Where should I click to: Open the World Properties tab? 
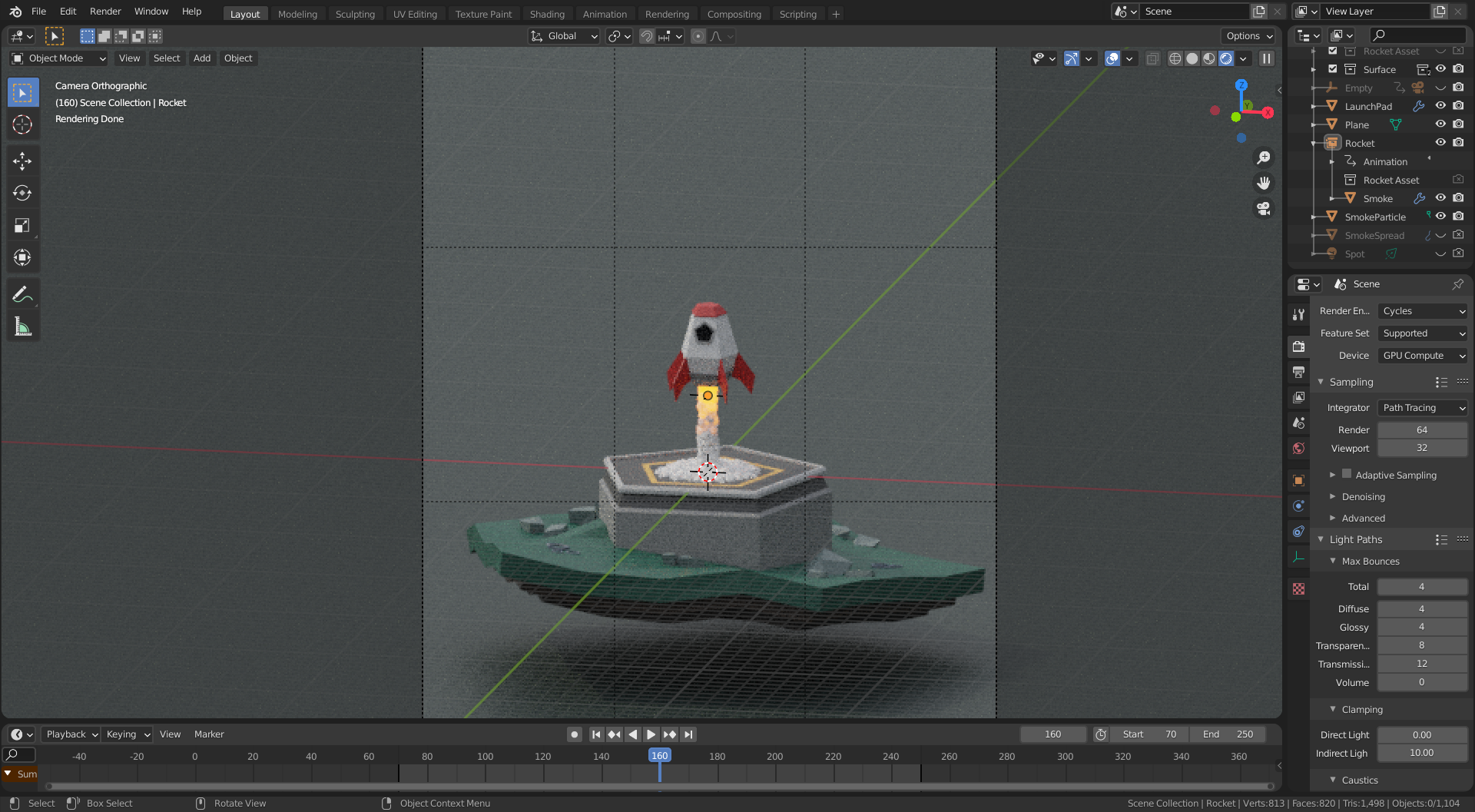[1298, 448]
